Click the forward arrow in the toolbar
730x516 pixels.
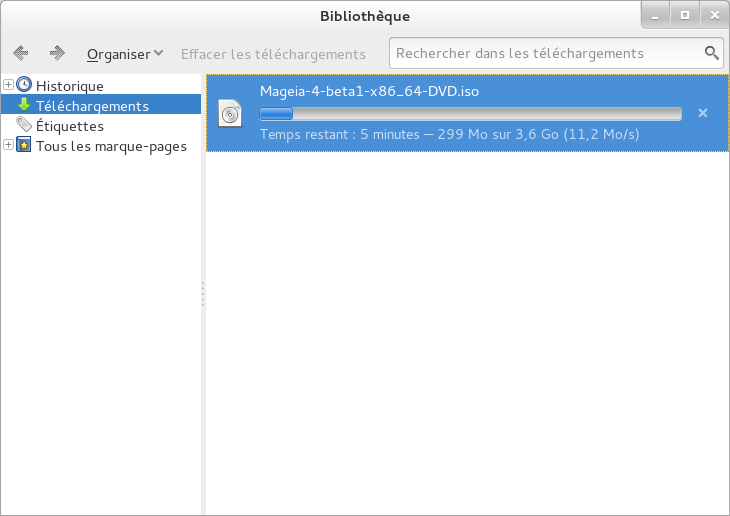click(x=57, y=53)
